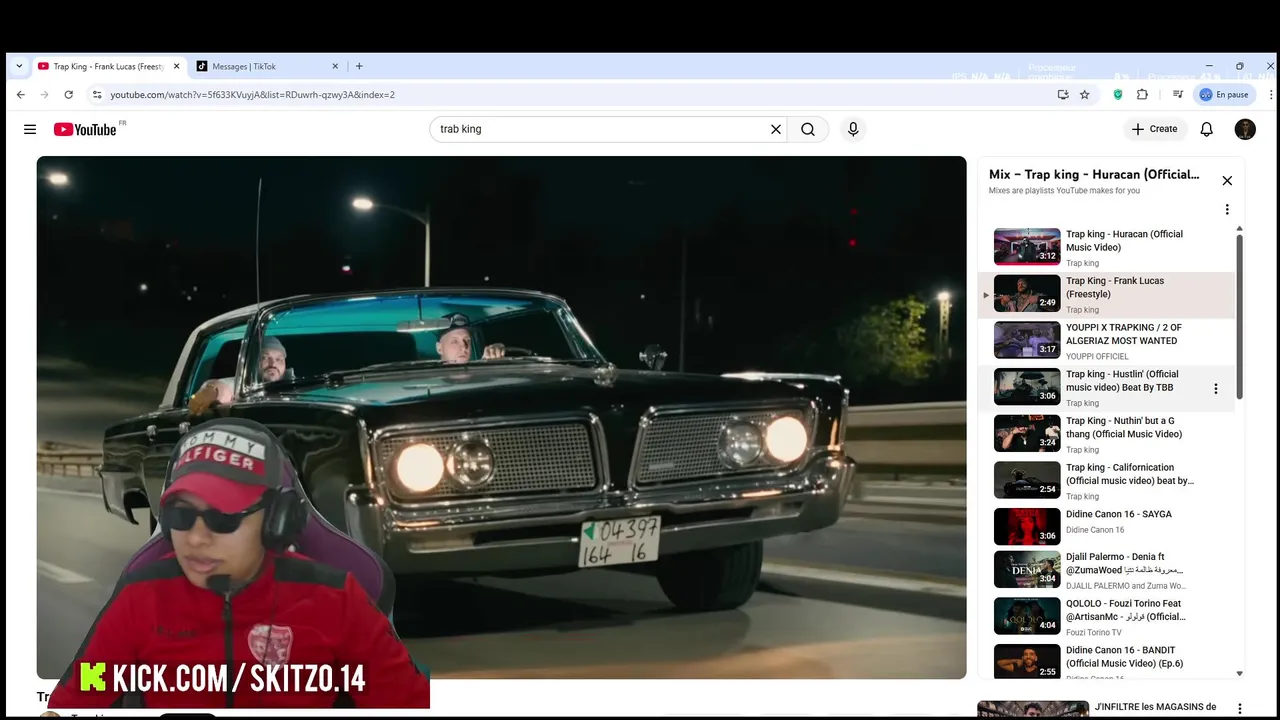Open Nuthin' but a G thang thumbnail
Image resolution: width=1280 pixels, height=720 pixels.
coord(1027,433)
